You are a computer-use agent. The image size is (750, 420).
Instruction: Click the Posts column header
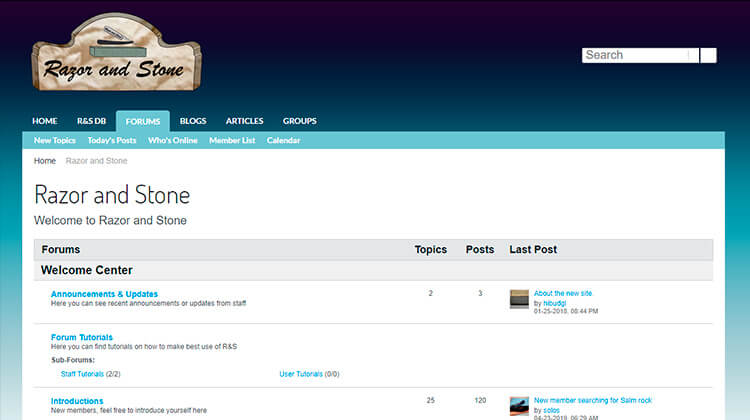click(480, 250)
